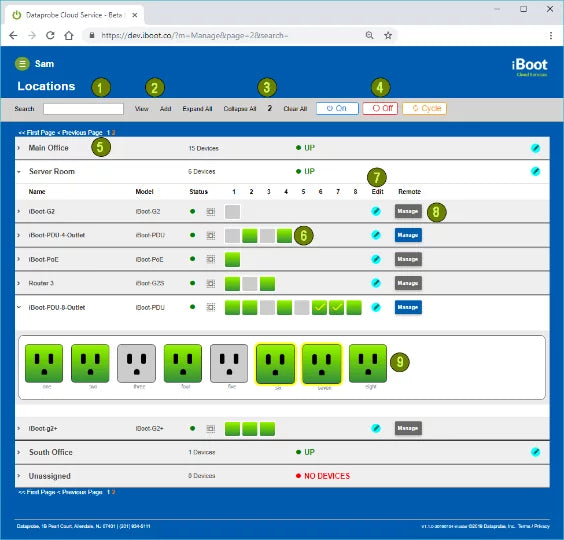Go back in browser history

click(x=13, y=35)
